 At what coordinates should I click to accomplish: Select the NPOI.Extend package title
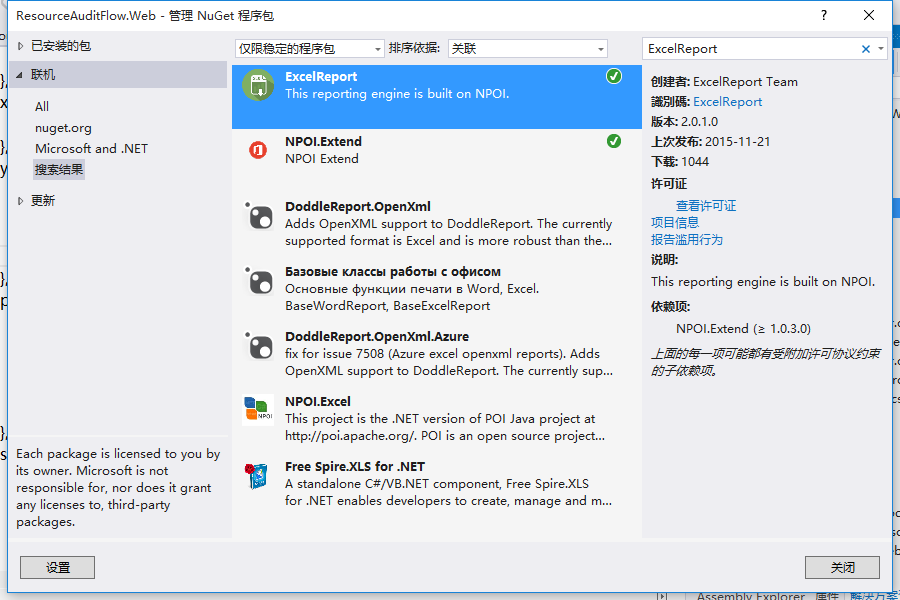[x=323, y=141]
